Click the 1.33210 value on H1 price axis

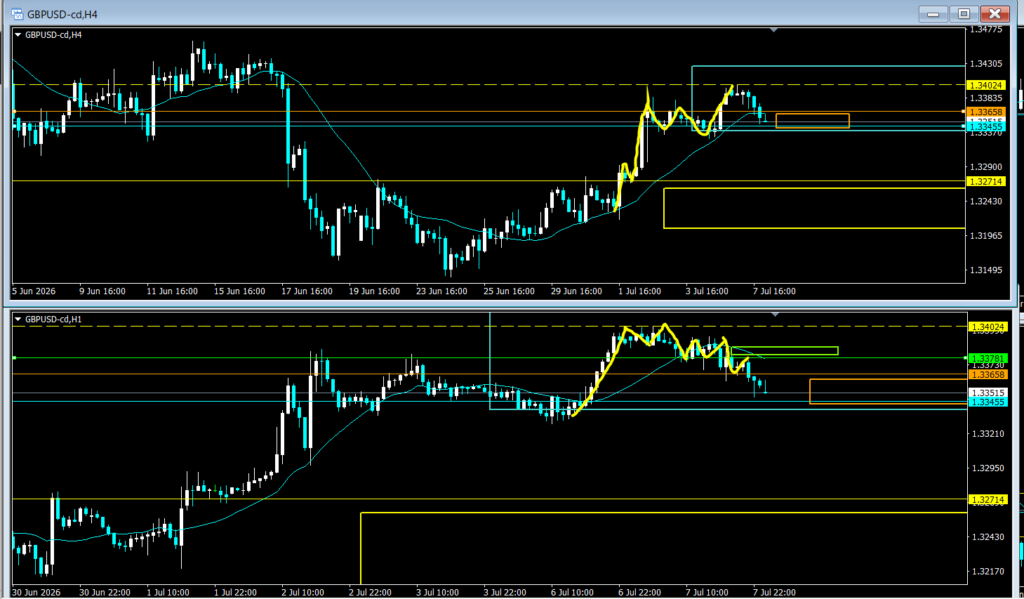click(988, 434)
